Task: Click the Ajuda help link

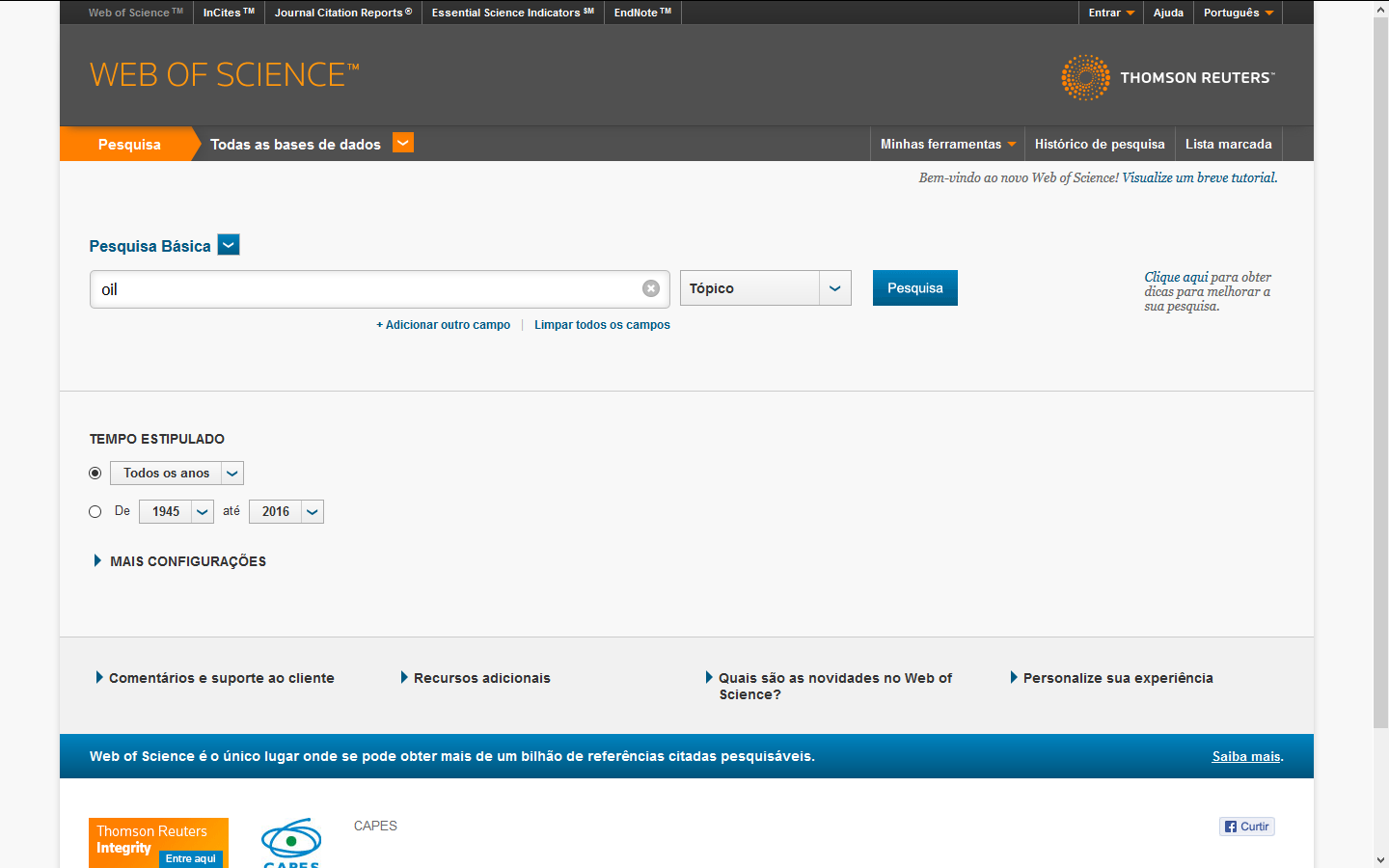Action: [x=1168, y=13]
